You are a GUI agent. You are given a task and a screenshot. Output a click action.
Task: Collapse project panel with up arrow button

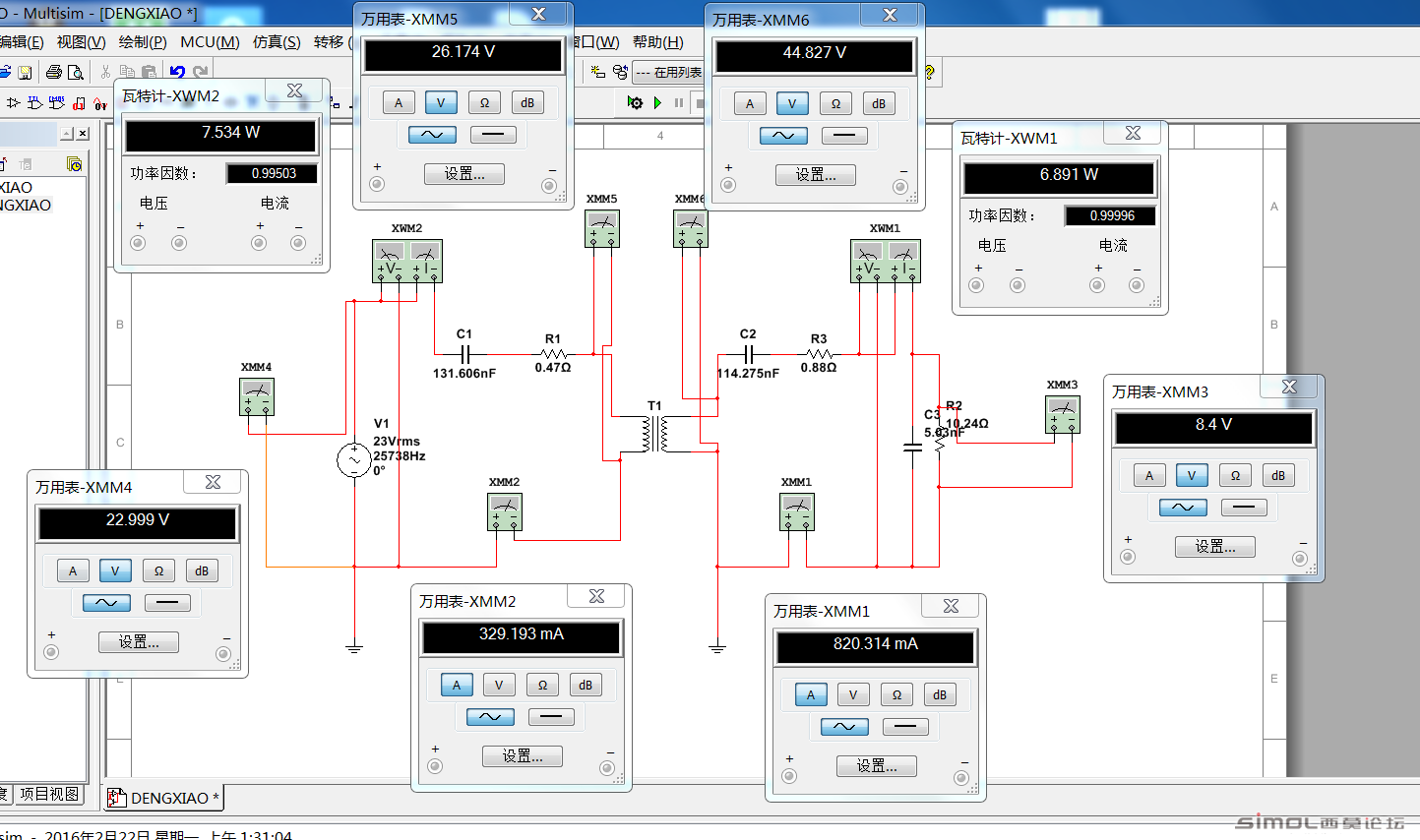(x=67, y=133)
